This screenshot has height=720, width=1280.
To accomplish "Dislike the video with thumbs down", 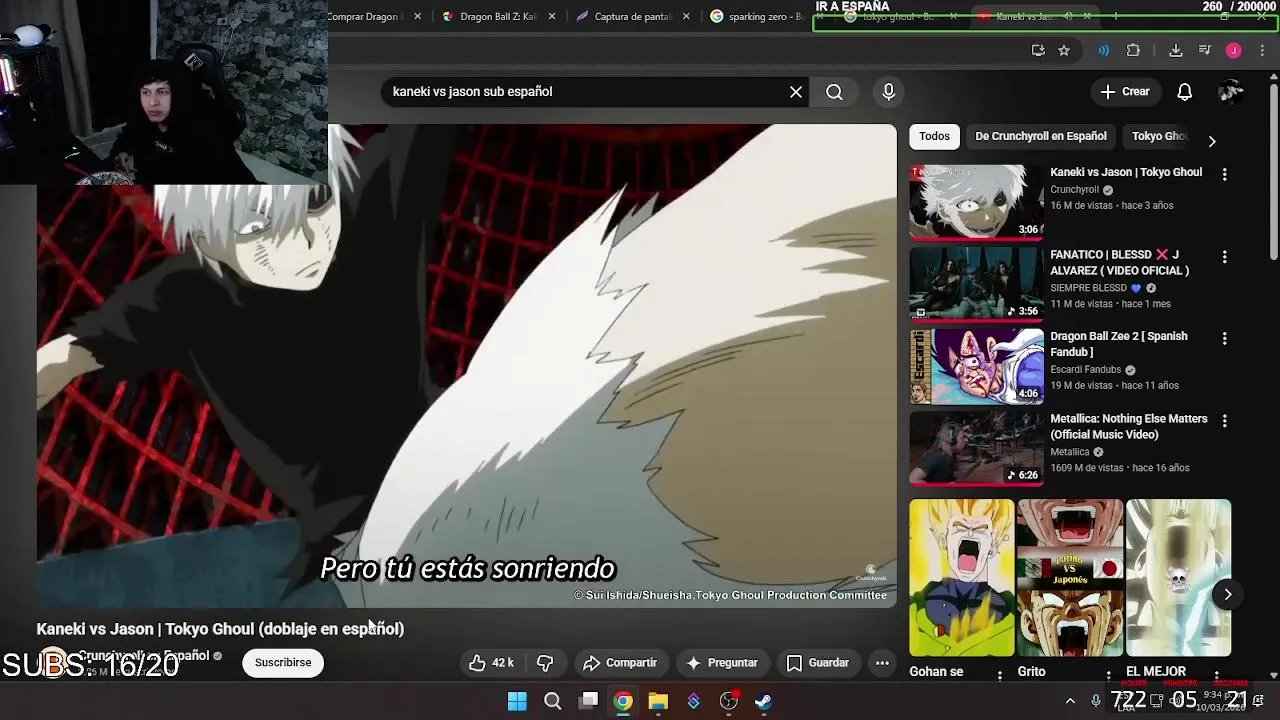I will pos(545,662).
